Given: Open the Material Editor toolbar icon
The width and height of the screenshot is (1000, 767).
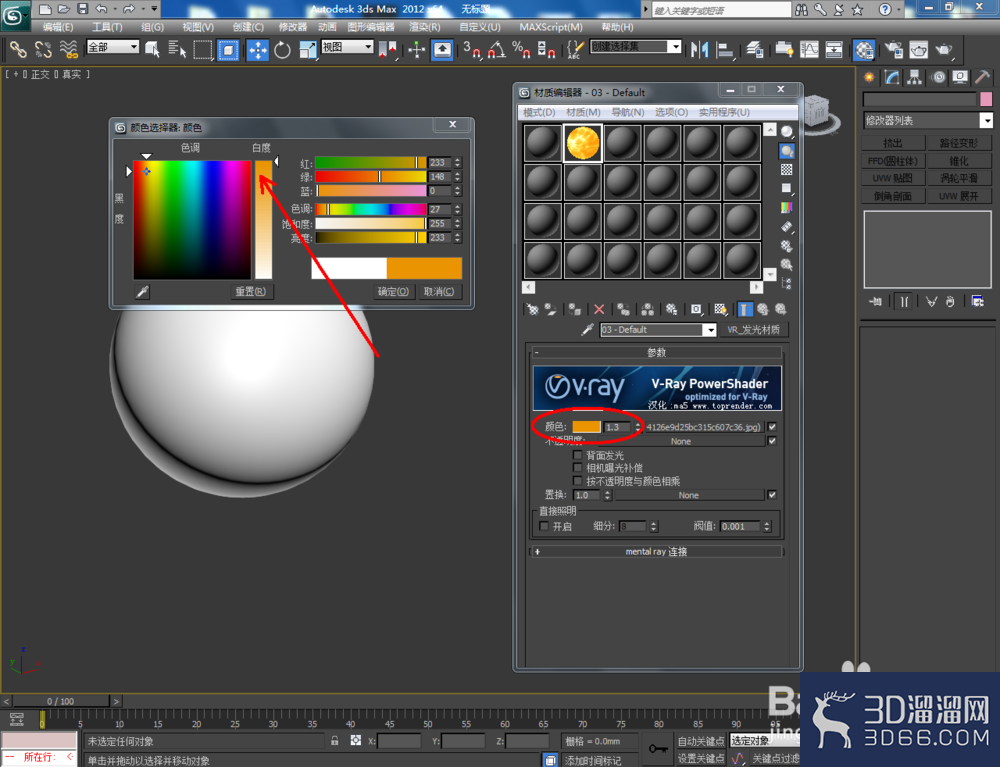Looking at the screenshot, I should pyautogui.click(x=864, y=50).
